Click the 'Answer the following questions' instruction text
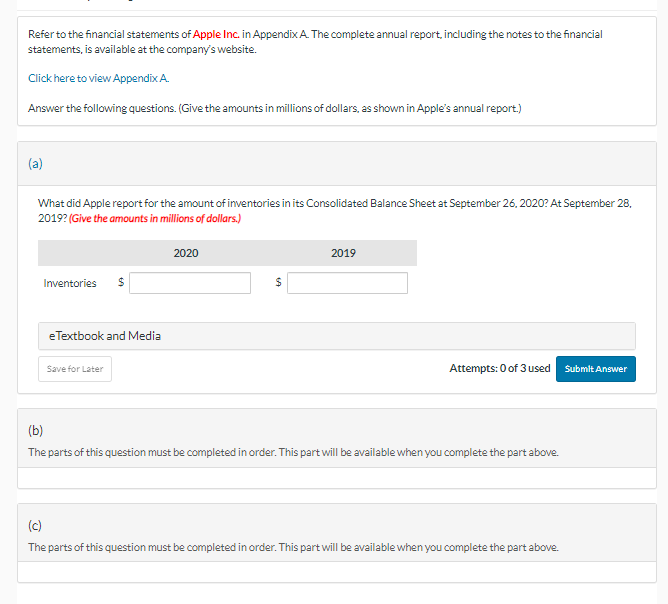The height and width of the screenshot is (604, 668). click(275, 108)
